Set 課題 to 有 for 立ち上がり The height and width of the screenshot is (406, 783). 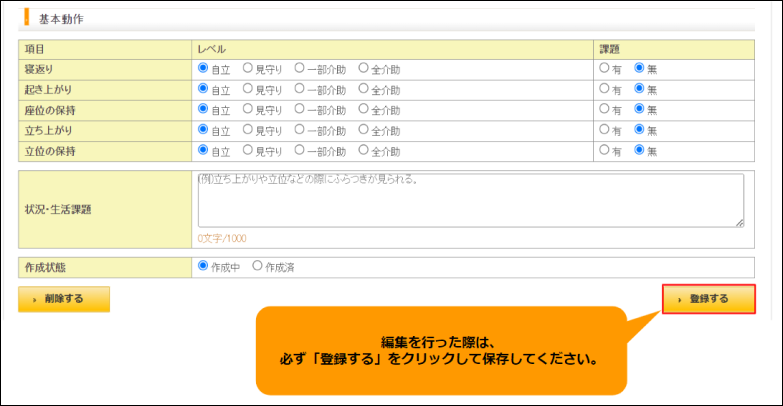[x=604, y=129]
